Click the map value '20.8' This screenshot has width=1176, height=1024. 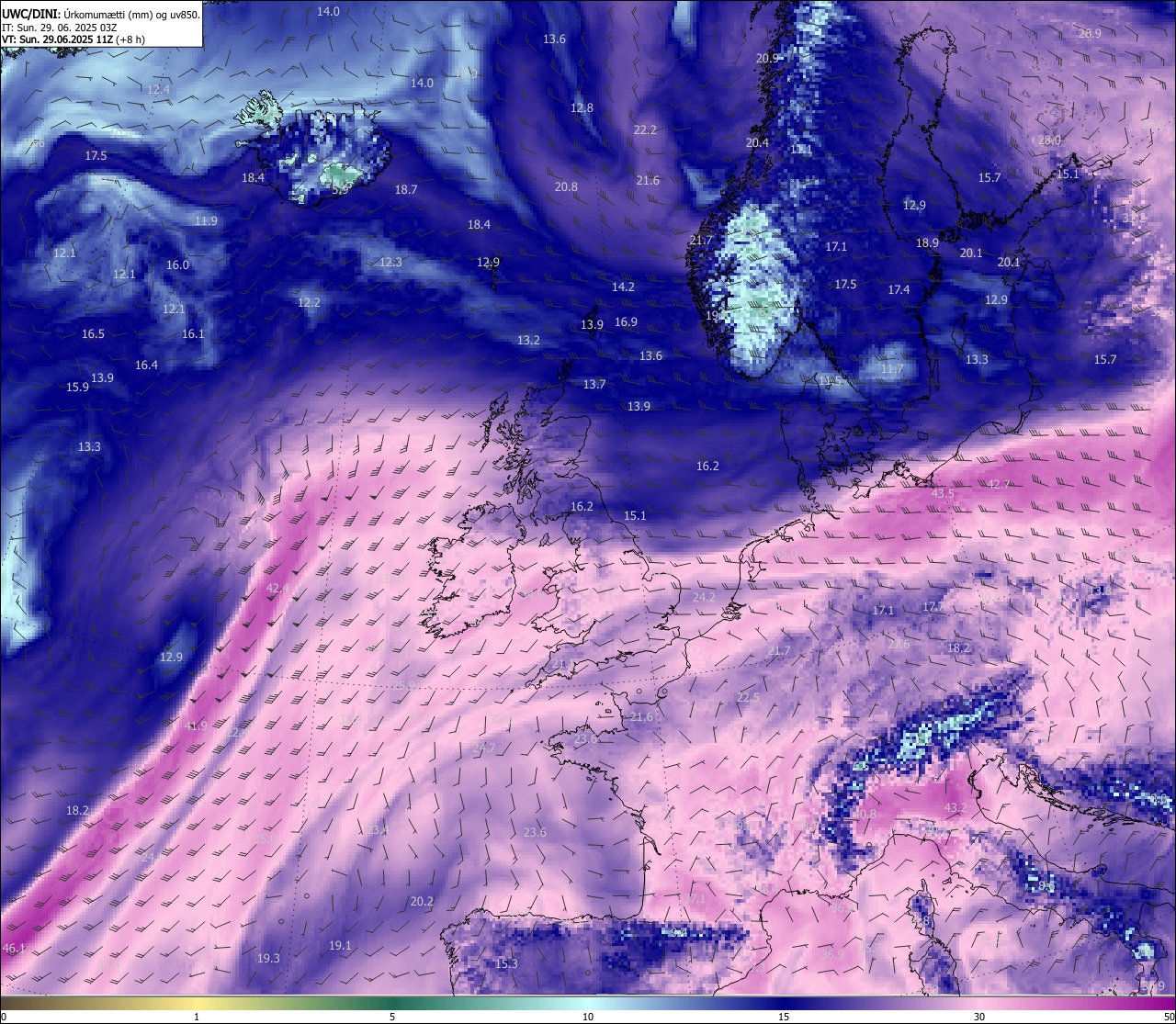coord(566,186)
